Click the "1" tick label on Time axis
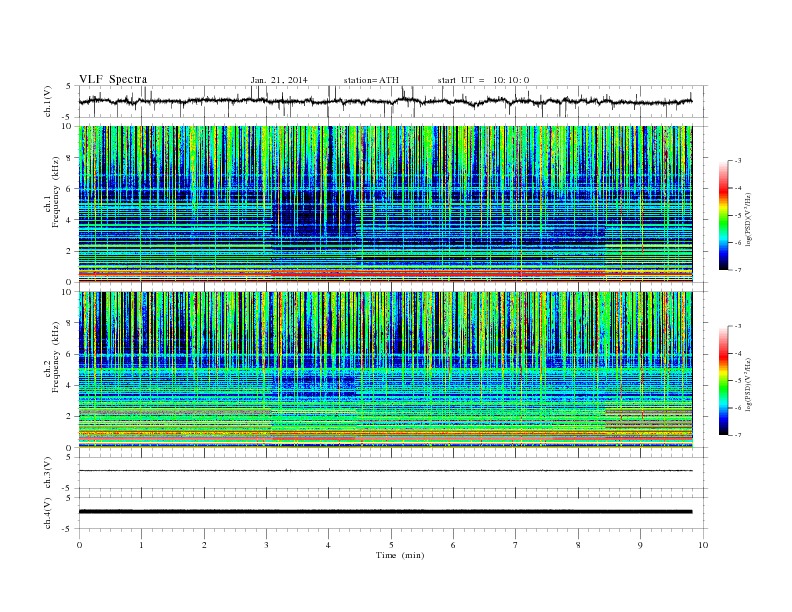The width and height of the screenshot is (792, 612). click(141, 545)
